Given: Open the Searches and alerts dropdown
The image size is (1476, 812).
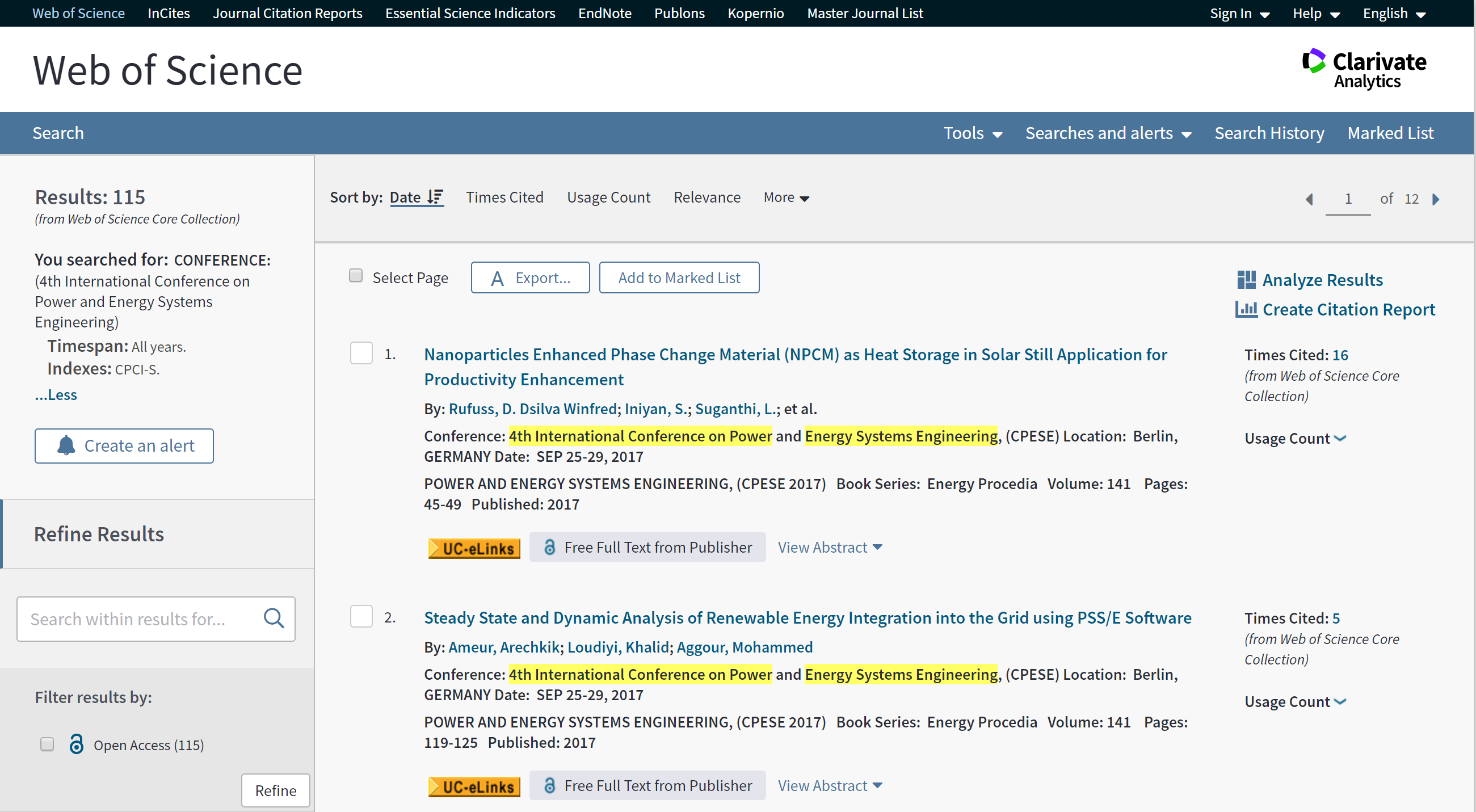Looking at the screenshot, I should (1108, 133).
